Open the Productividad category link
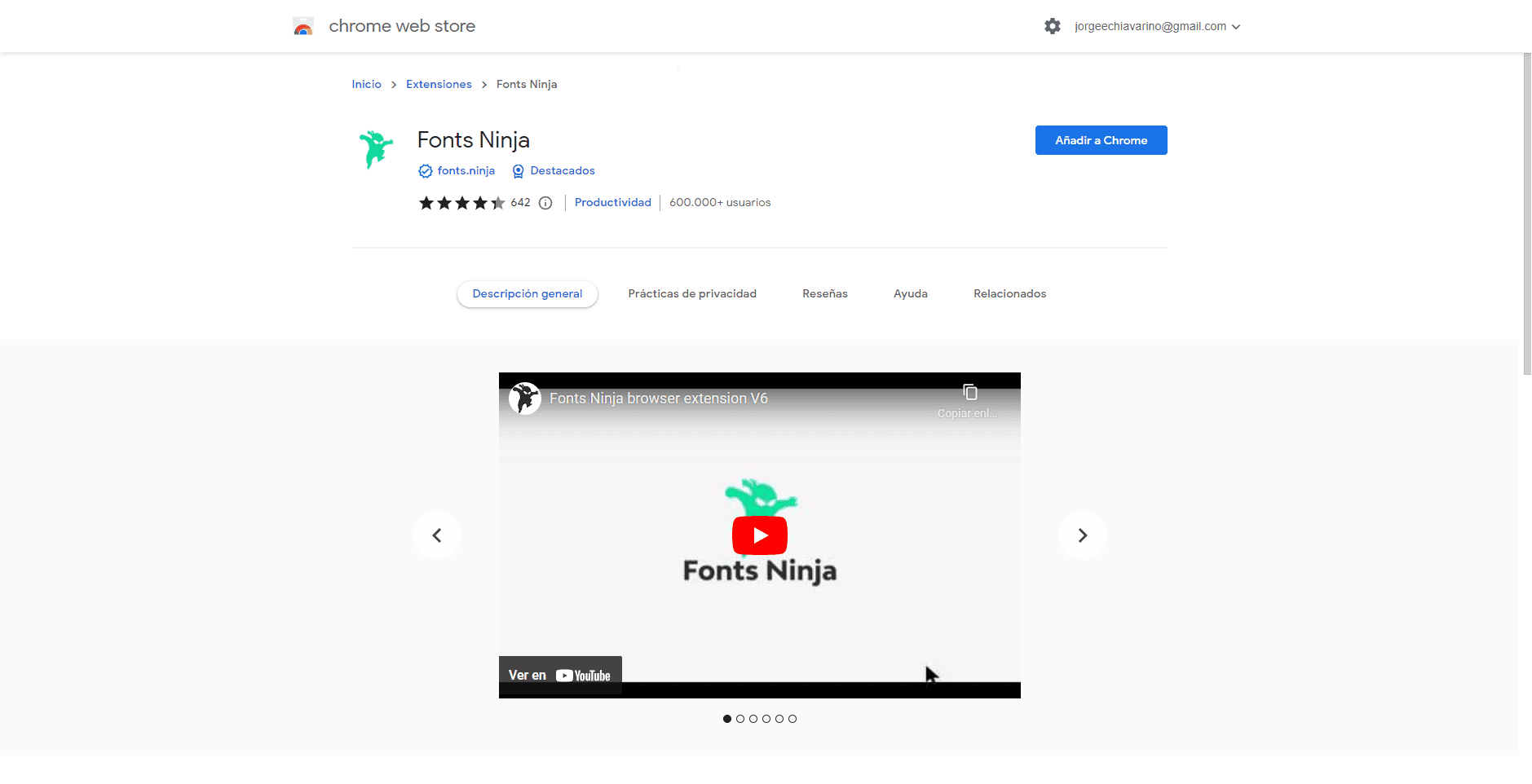Image resolution: width=1532 pixels, height=784 pixels. [612, 202]
